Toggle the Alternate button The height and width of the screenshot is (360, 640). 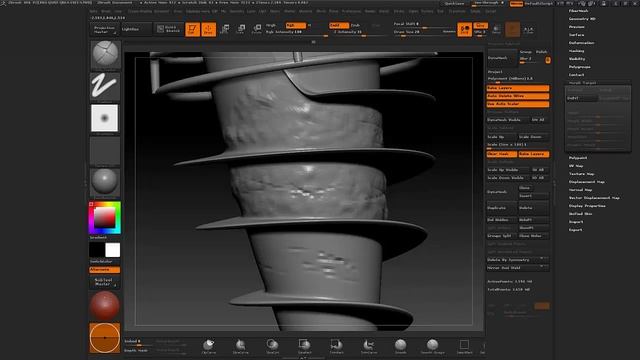(x=104, y=270)
